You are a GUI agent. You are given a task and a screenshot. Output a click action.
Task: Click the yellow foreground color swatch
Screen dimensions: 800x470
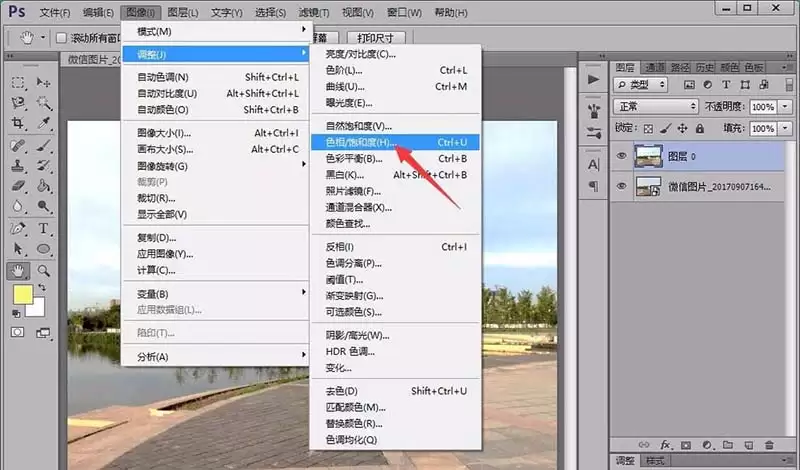point(22,294)
